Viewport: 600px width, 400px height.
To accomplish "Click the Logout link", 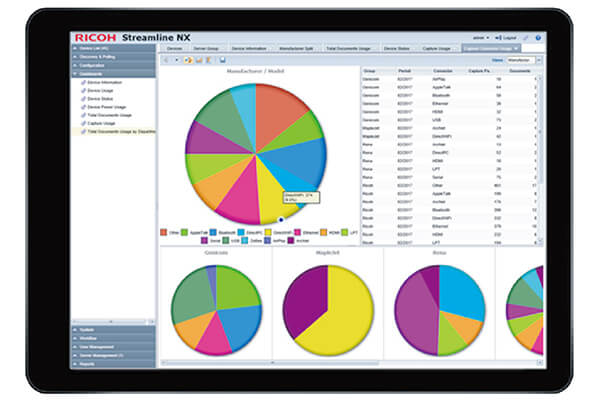I will click(x=506, y=38).
